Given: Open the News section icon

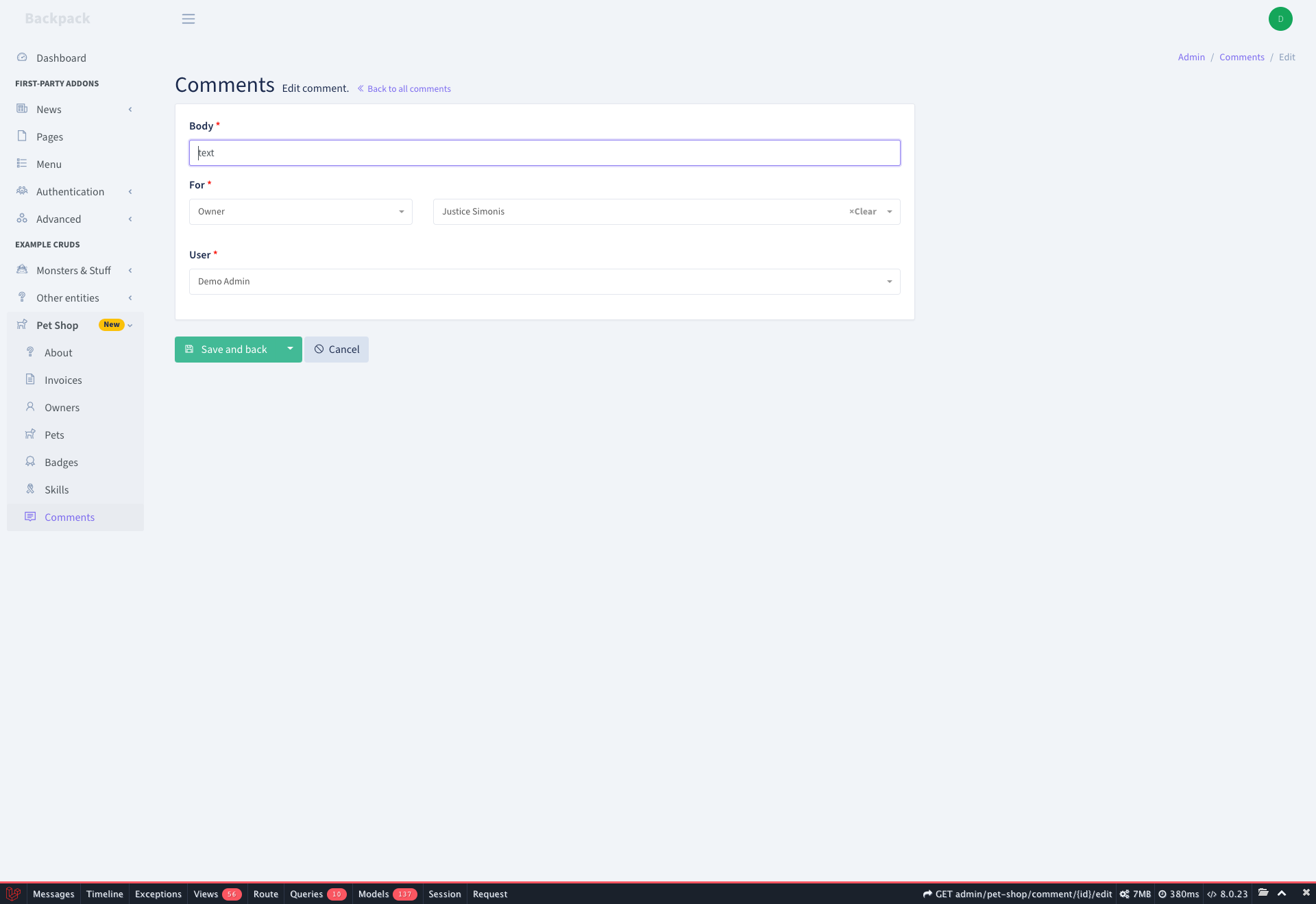Looking at the screenshot, I should 22,109.
